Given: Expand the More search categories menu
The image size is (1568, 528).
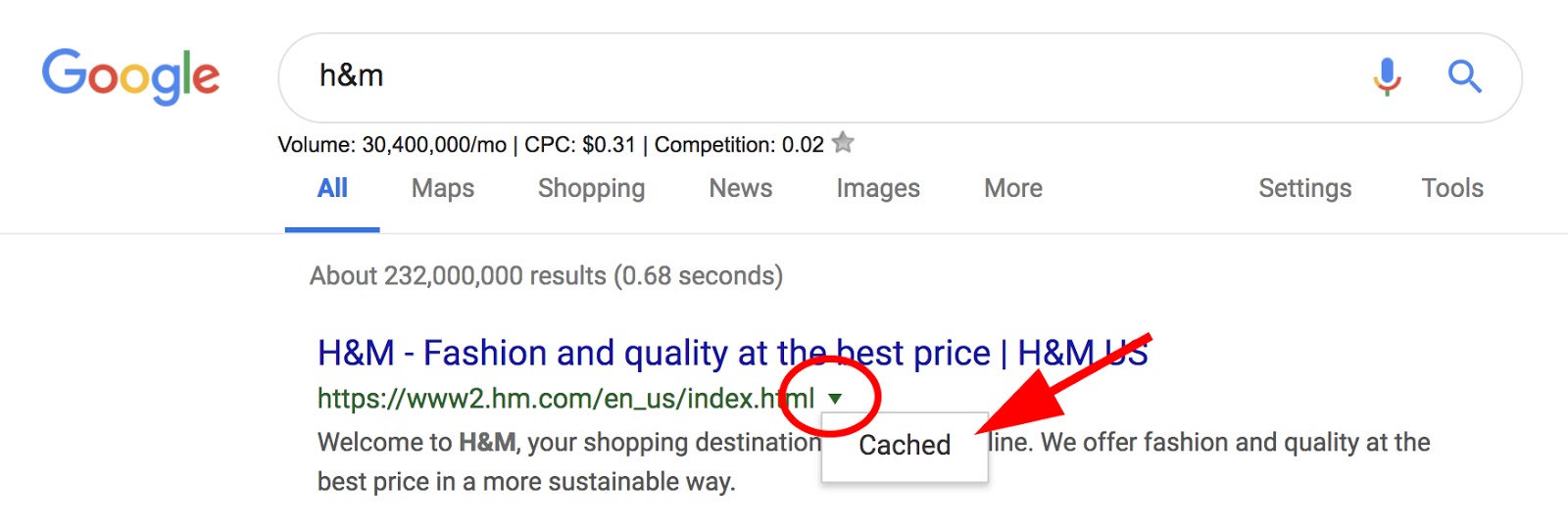Looking at the screenshot, I should 1013,188.
